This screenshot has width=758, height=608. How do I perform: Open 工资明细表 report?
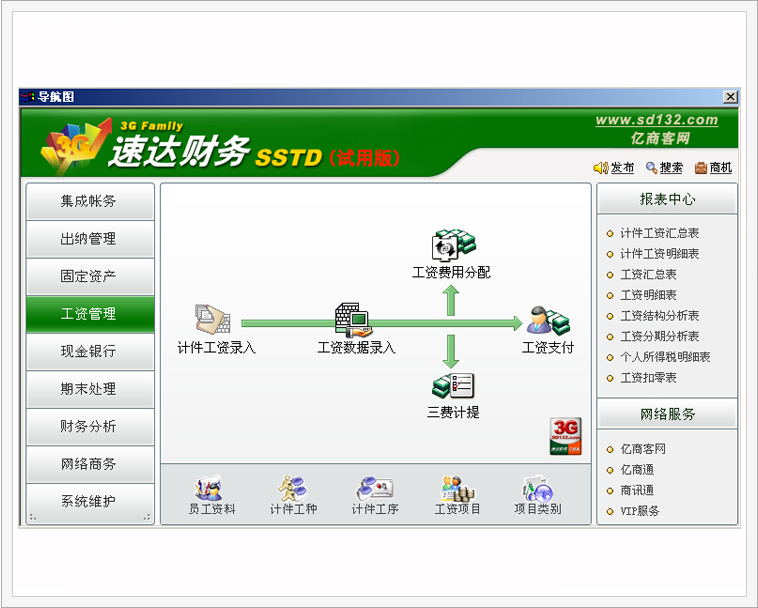click(648, 295)
